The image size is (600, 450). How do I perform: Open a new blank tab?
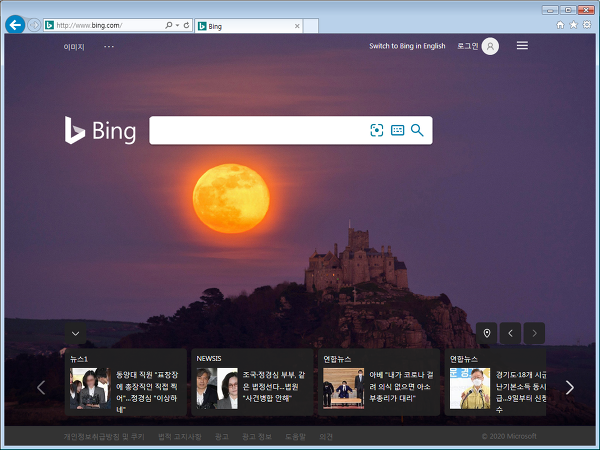(311, 26)
